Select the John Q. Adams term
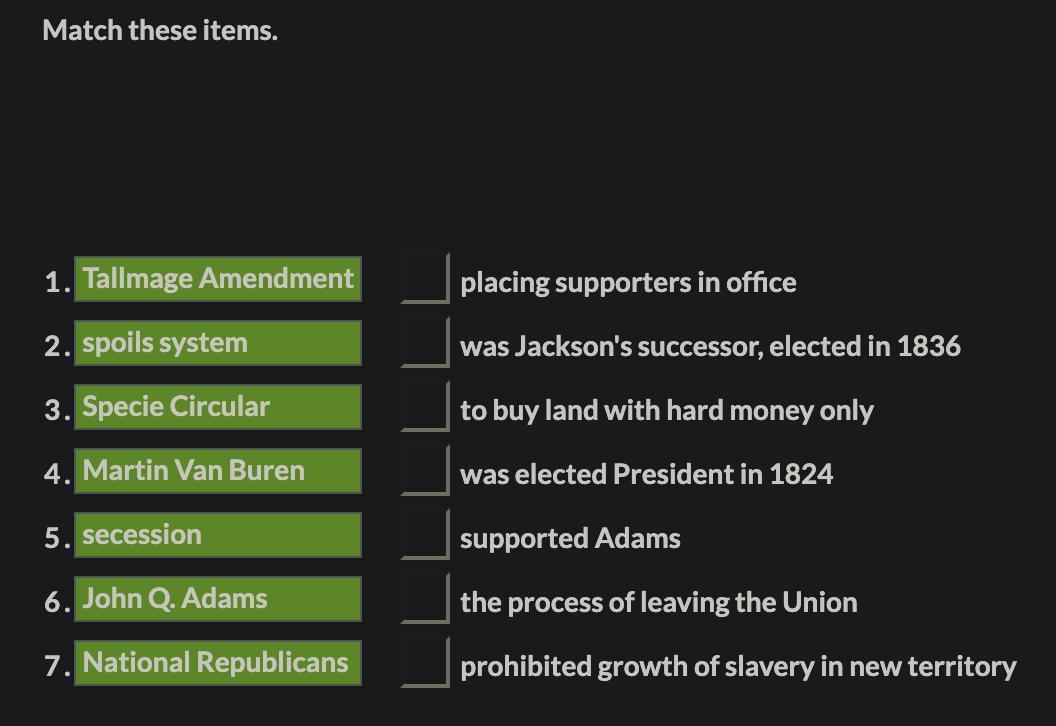Image resolution: width=1056 pixels, height=726 pixels. coord(217,599)
